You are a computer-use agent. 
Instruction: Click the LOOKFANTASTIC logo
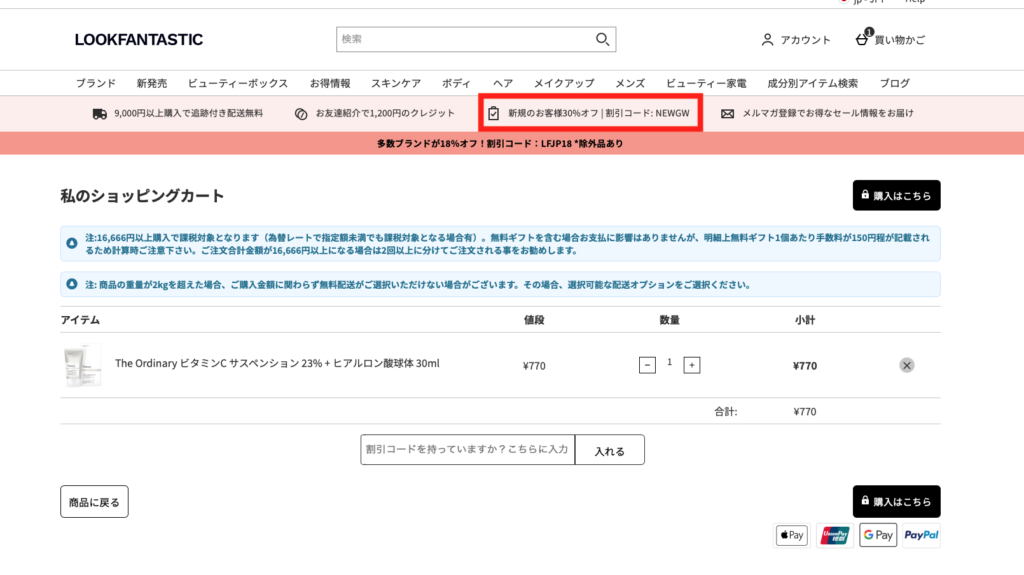(x=138, y=39)
